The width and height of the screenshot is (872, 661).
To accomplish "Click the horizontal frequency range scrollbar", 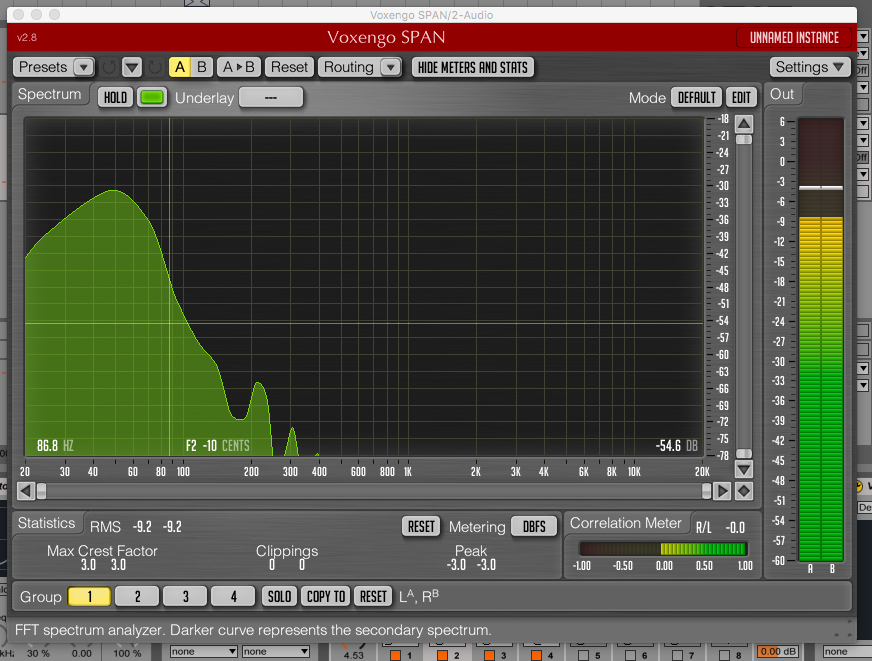I will click(x=374, y=491).
